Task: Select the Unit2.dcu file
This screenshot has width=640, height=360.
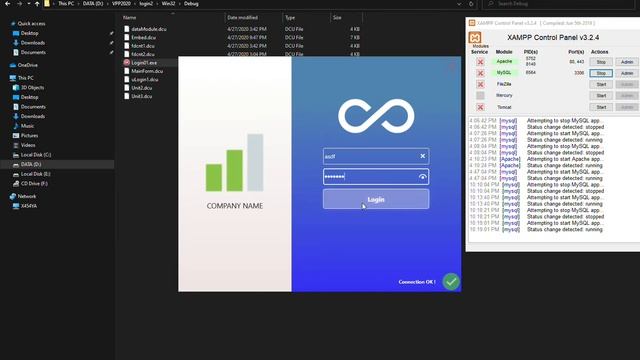Action: tap(142, 88)
